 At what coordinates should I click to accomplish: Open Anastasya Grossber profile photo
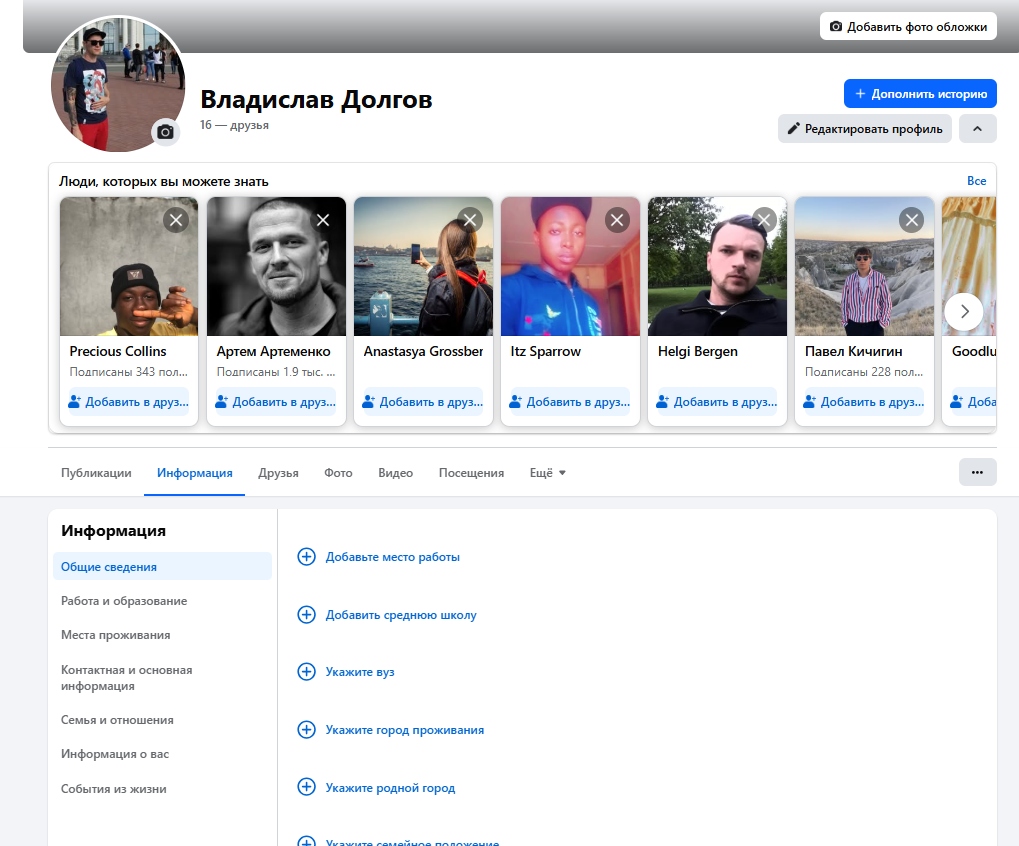[x=423, y=266]
